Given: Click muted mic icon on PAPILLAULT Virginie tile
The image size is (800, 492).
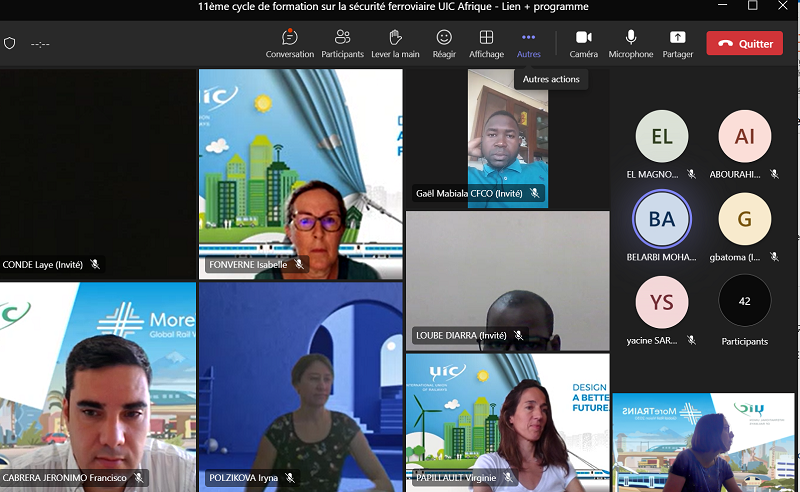Looking at the screenshot, I should 508,478.
